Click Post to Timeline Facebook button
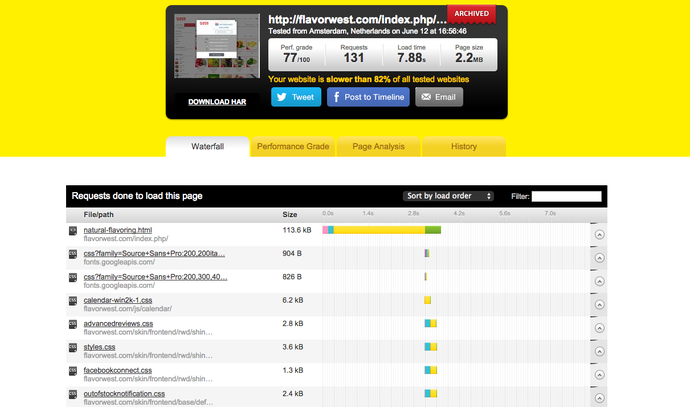Screen dimensions: 690x407 (x=368, y=97)
